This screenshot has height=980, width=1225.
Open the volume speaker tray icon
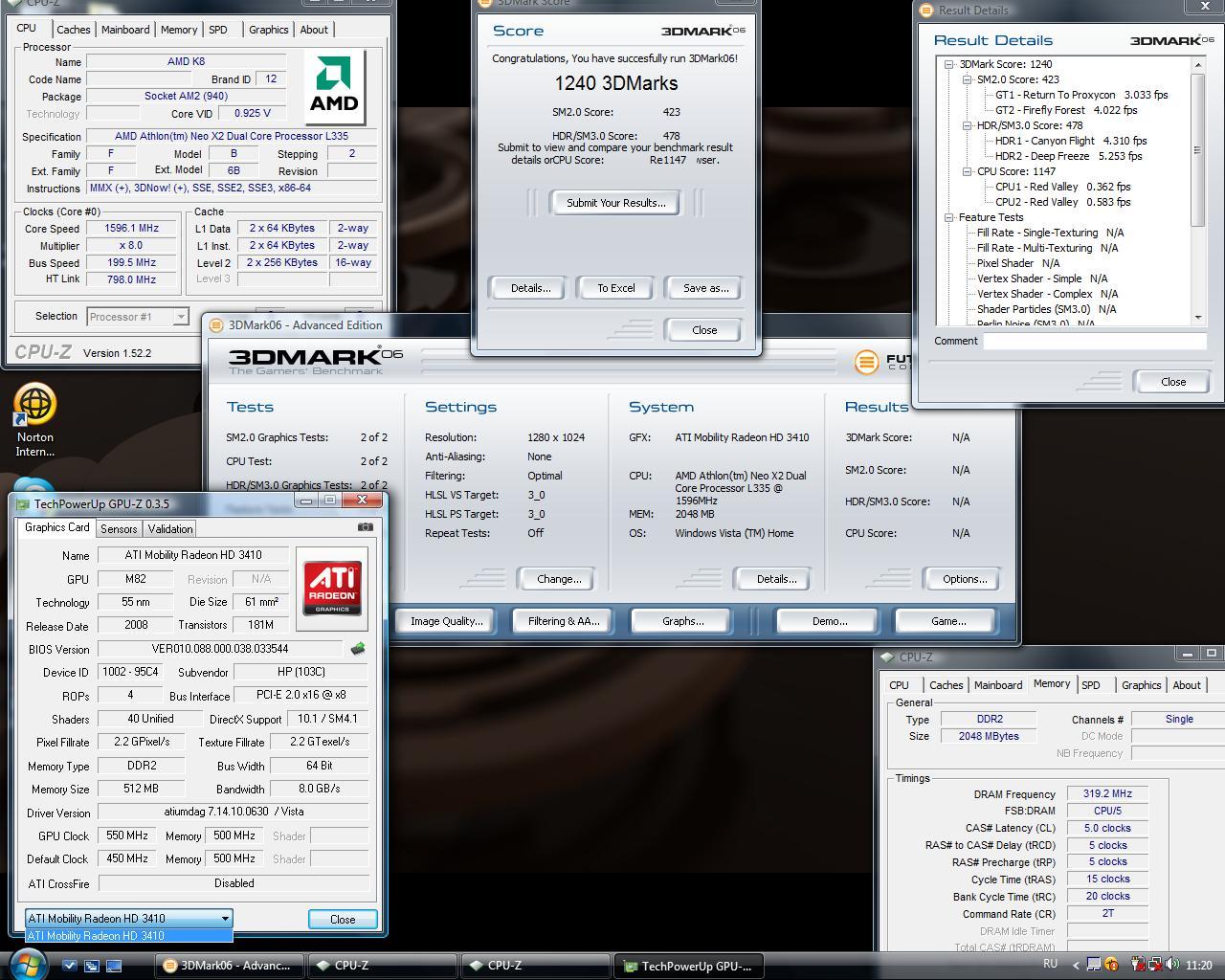click(1171, 965)
